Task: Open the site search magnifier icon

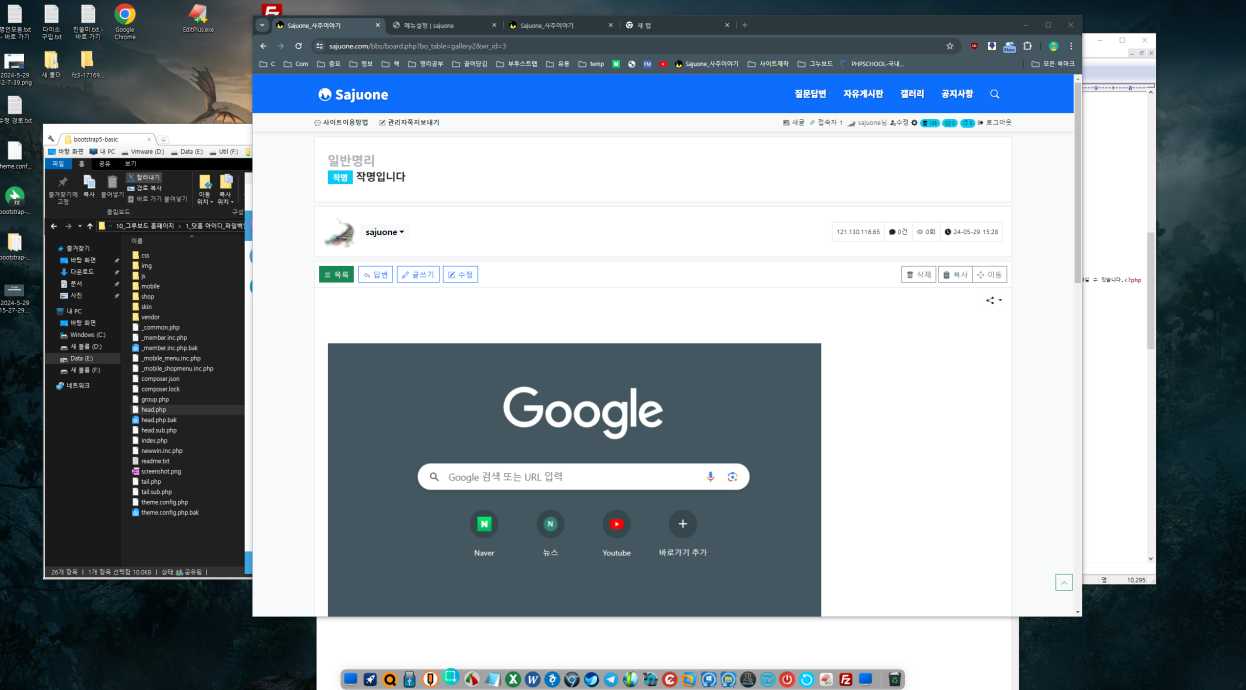Action: pos(994,94)
